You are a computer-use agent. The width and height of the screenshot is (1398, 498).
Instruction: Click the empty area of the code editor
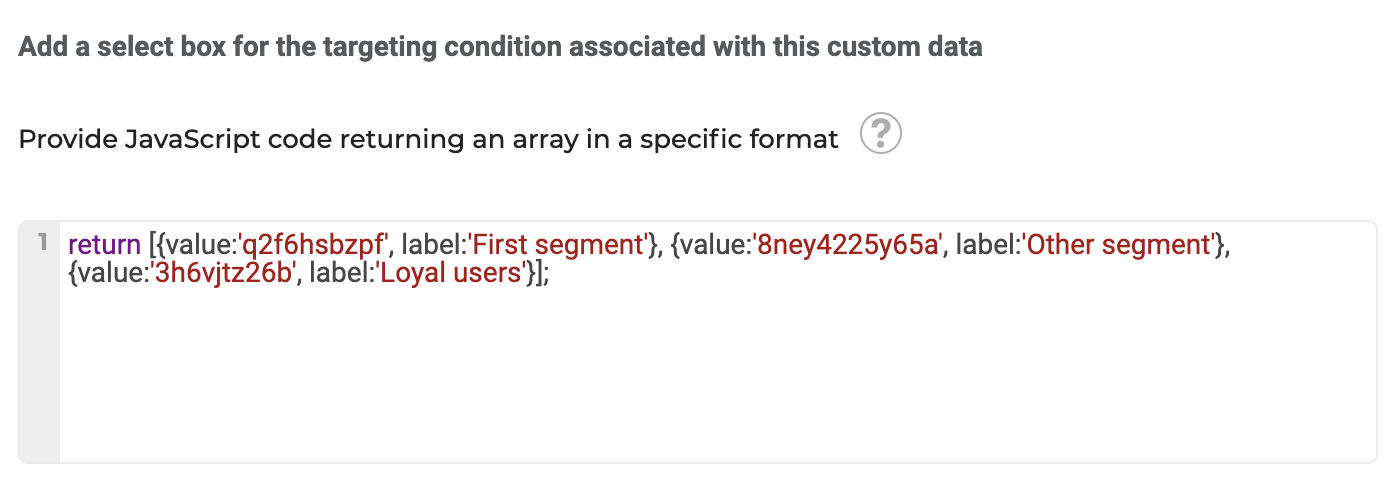point(717,380)
